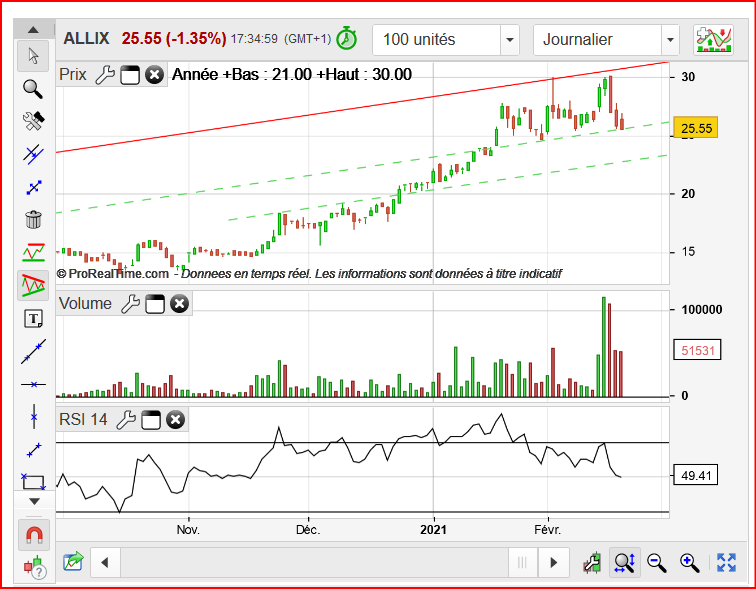Click the trash can delete tool
Viewport: 756px width, 589px height.
click(33, 220)
